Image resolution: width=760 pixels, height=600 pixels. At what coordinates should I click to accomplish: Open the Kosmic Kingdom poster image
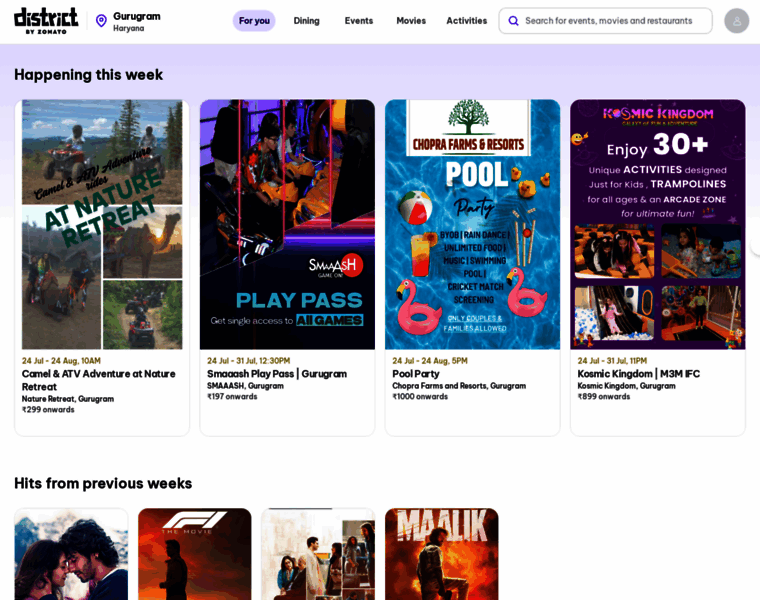coord(658,224)
